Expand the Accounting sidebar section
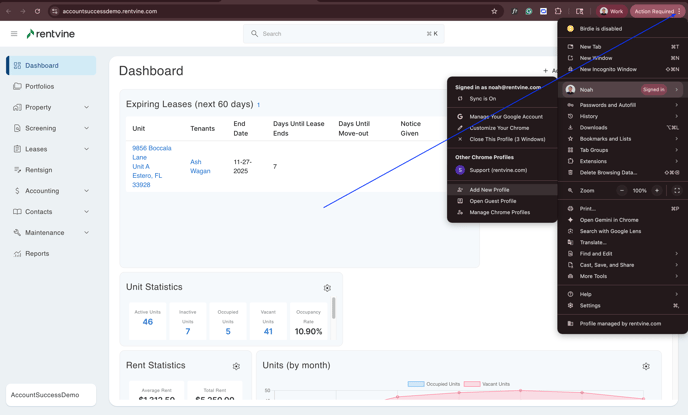This screenshot has height=415, width=688. pos(86,191)
